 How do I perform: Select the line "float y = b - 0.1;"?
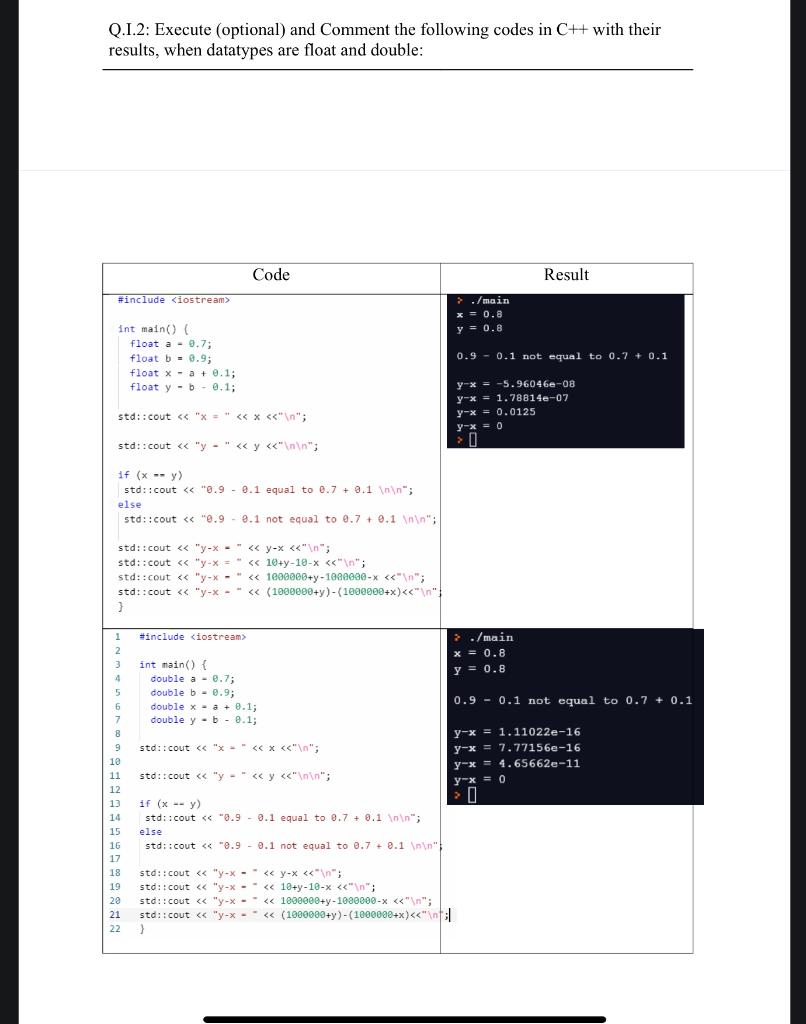point(182,387)
